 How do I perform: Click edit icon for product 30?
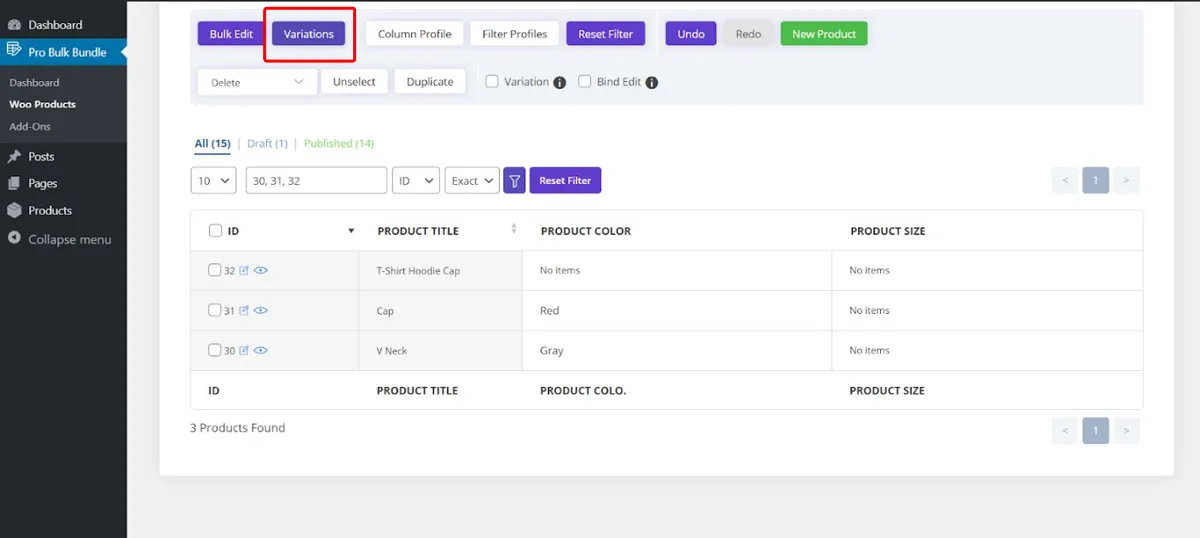(x=244, y=351)
